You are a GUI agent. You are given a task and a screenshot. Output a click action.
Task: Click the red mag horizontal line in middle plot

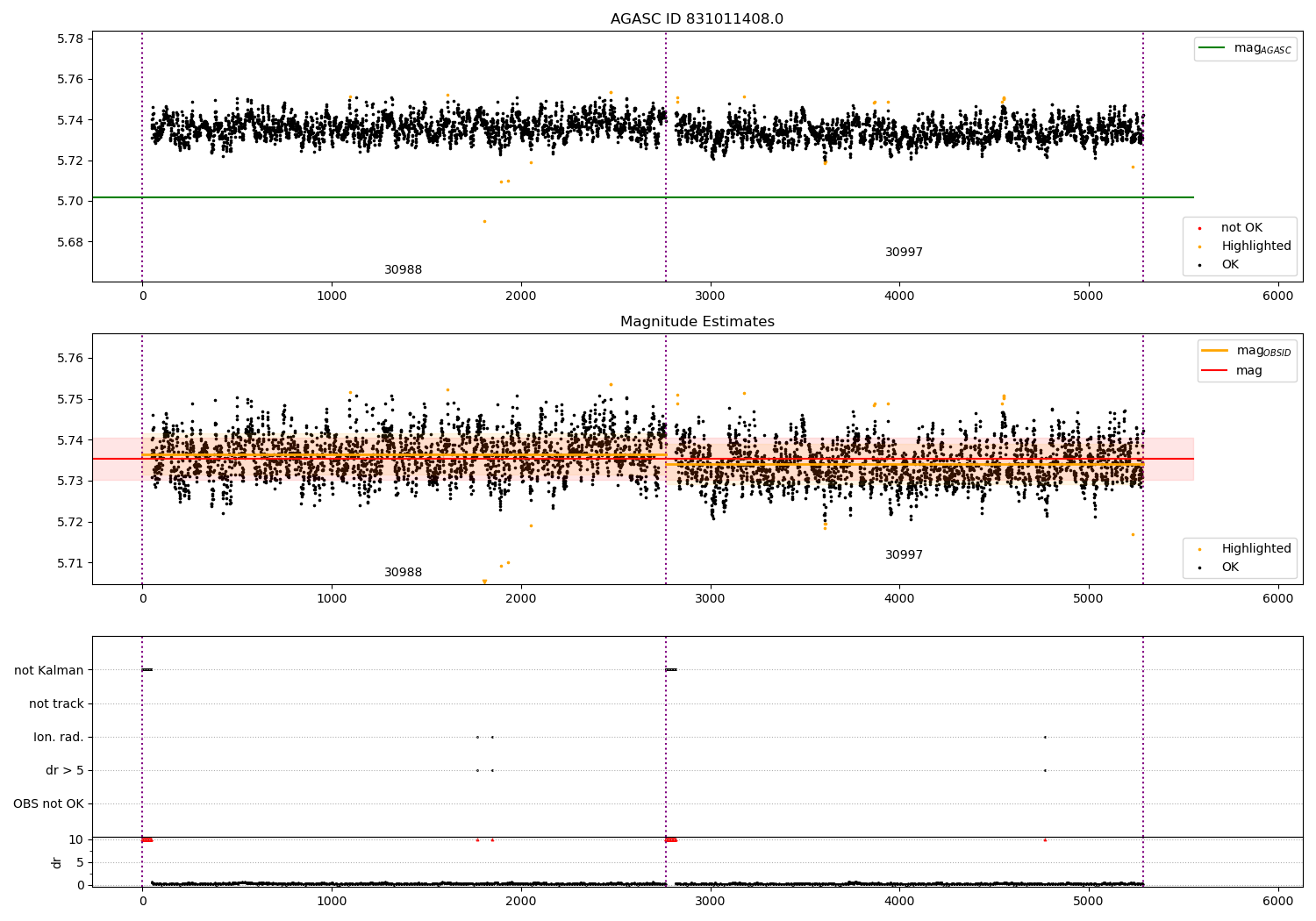643,459
